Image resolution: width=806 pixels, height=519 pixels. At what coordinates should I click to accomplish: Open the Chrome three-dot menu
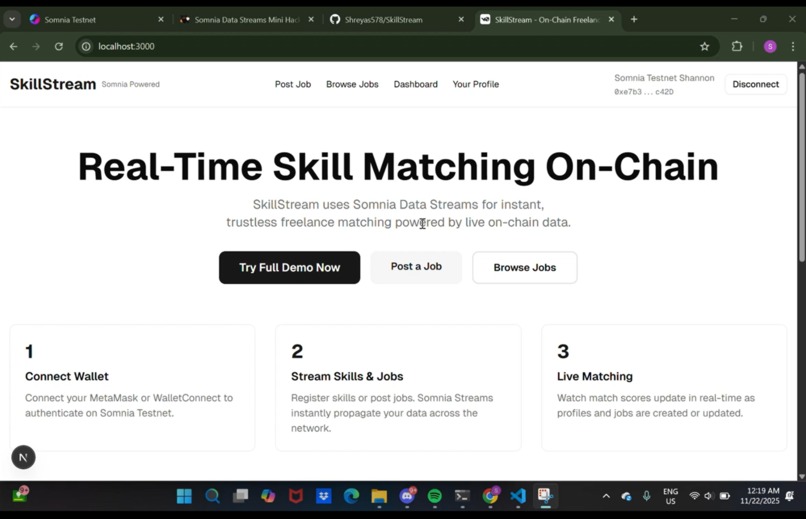coord(793,46)
